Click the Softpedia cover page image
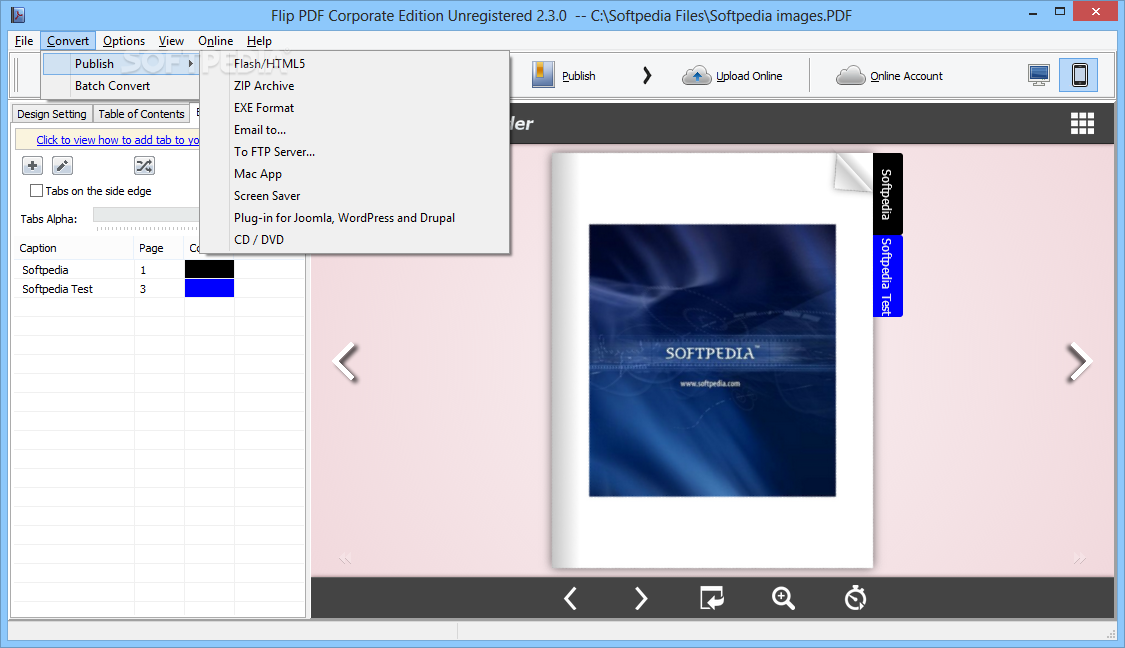1125x648 pixels. 712,360
